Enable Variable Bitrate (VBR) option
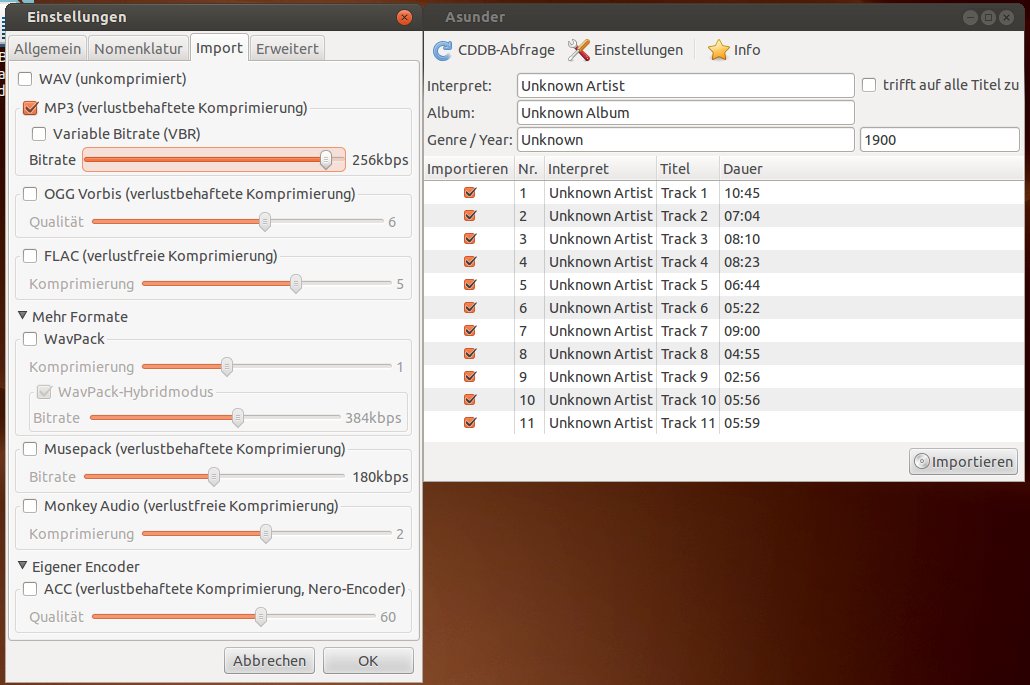The width and height of the screenshot is (1030, 685). tap(39, 134)
